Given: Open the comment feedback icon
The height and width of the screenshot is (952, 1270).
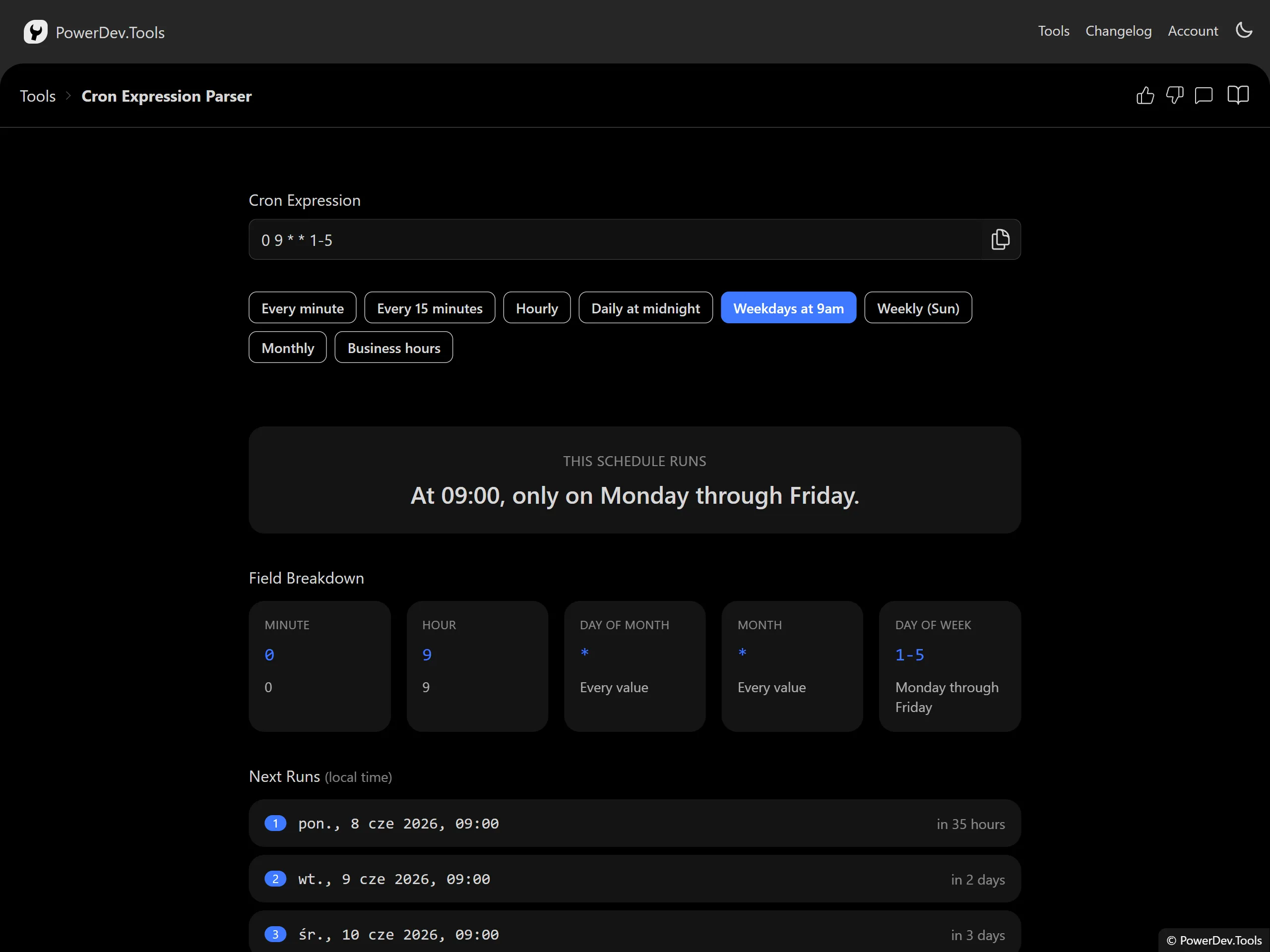Looking at the screenshot, I should click(x=1204, y=95).
